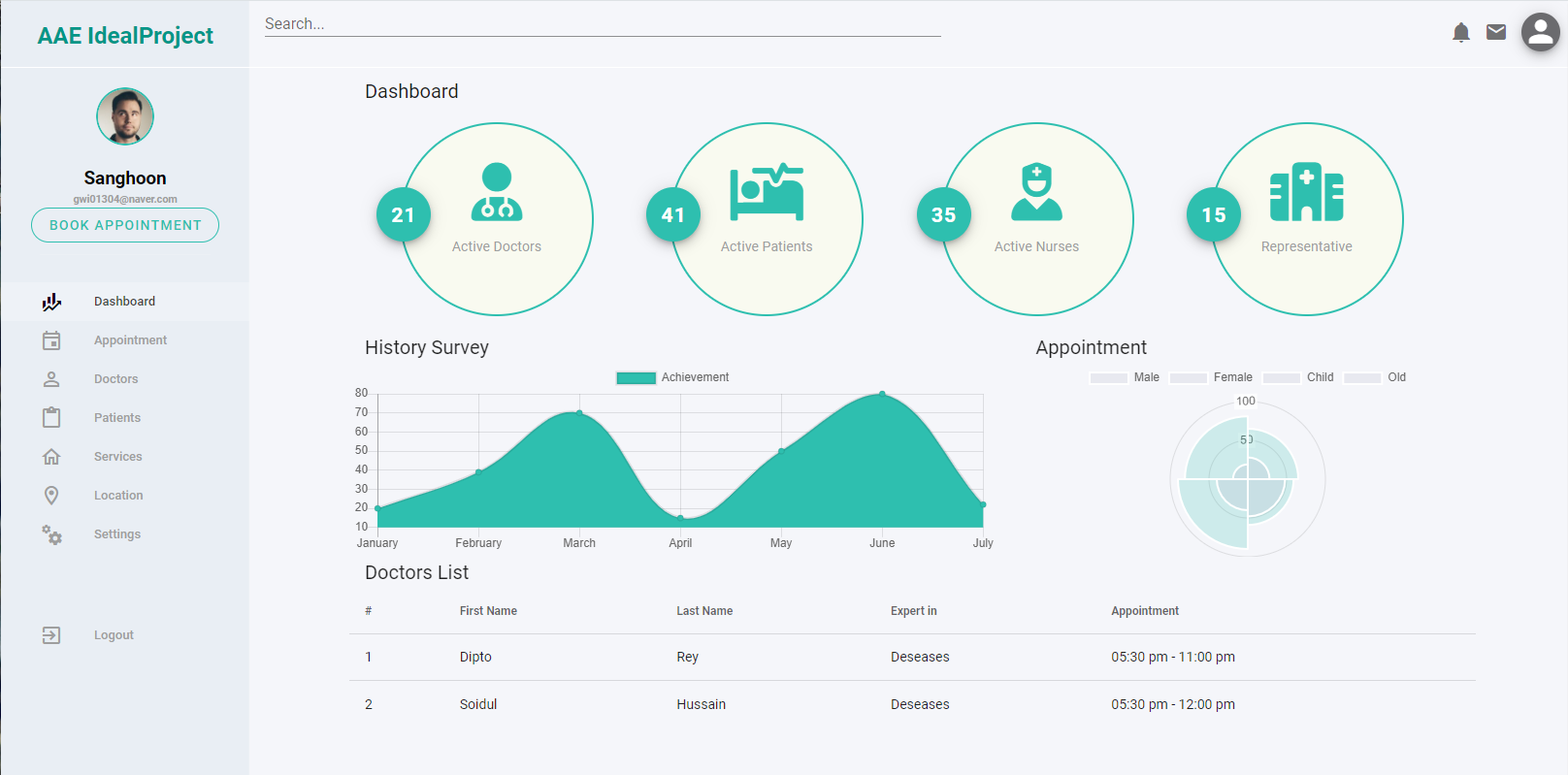This screenshot has width=1568, height=775.
Task: Click the Doctors person icon
Action: (51, 379)
